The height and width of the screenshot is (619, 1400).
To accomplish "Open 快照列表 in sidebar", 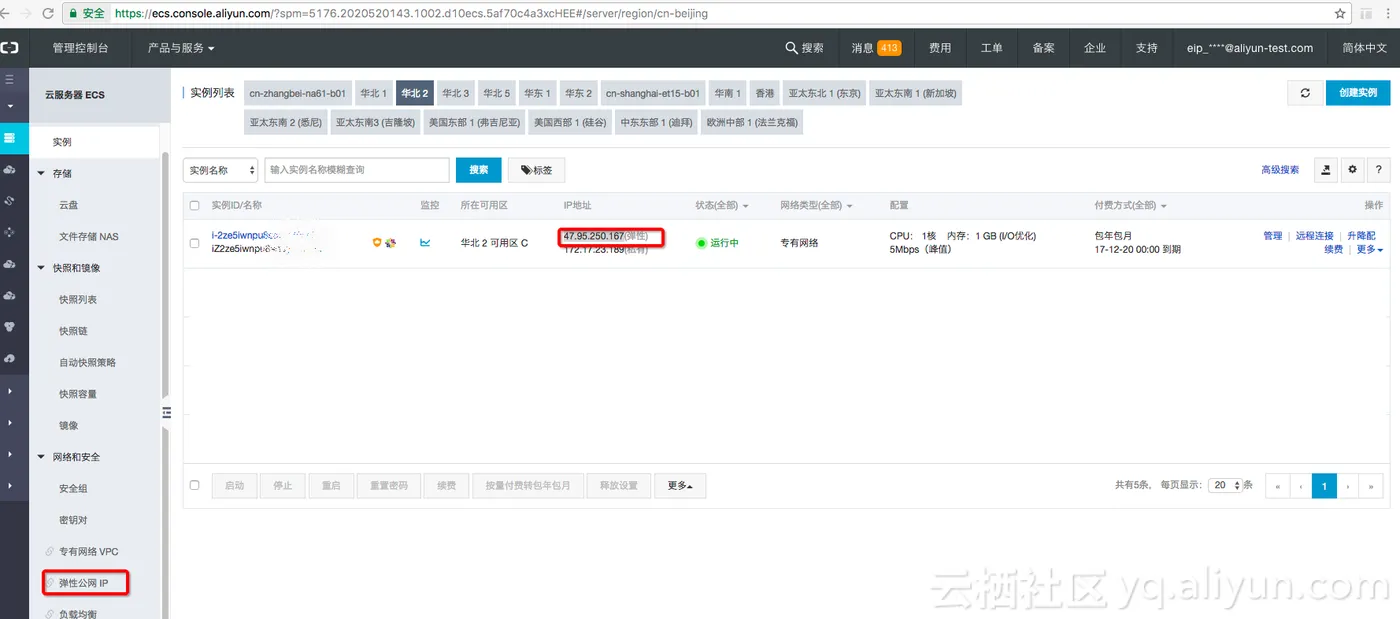I will click(x=78, y=299).
